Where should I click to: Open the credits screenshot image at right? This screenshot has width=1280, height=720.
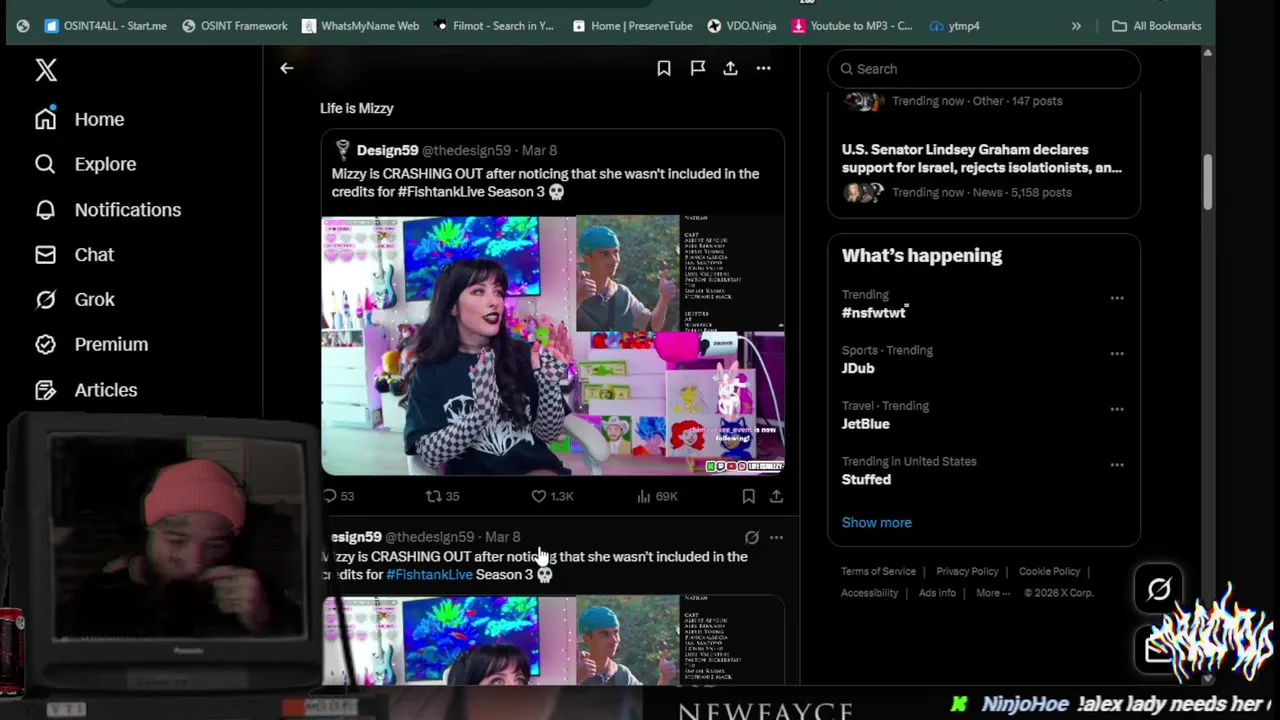pos(680,273)
